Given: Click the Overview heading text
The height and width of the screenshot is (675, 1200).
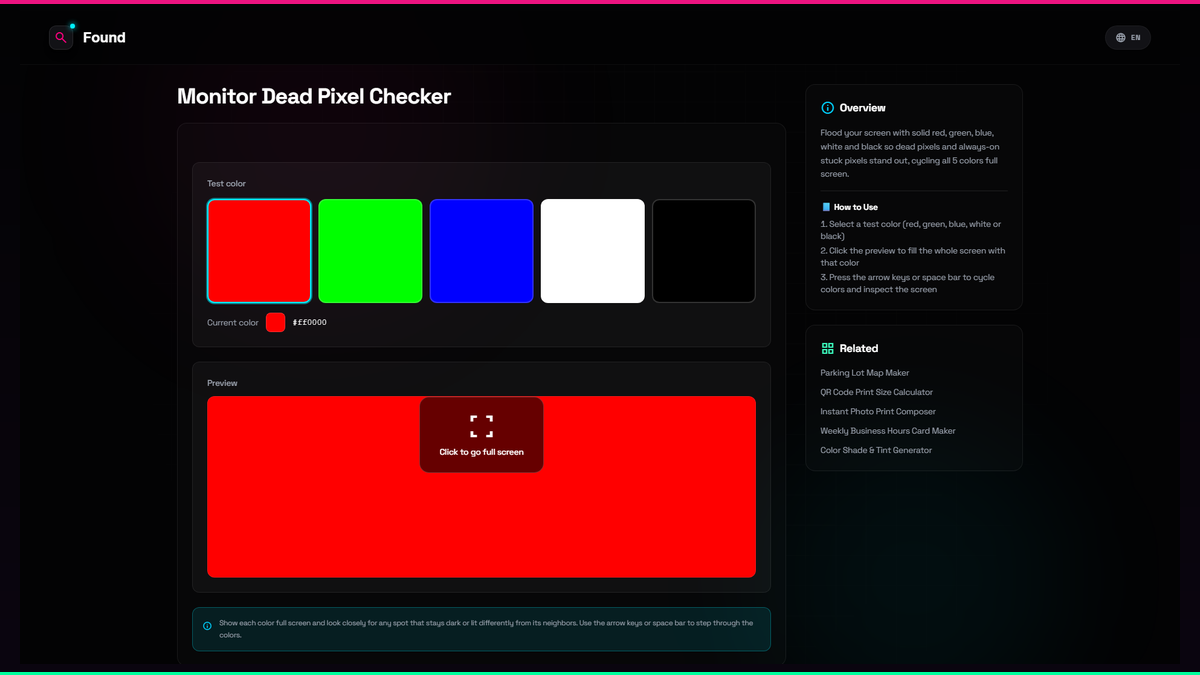Looking at the screenshot, I should pos(863,108).
